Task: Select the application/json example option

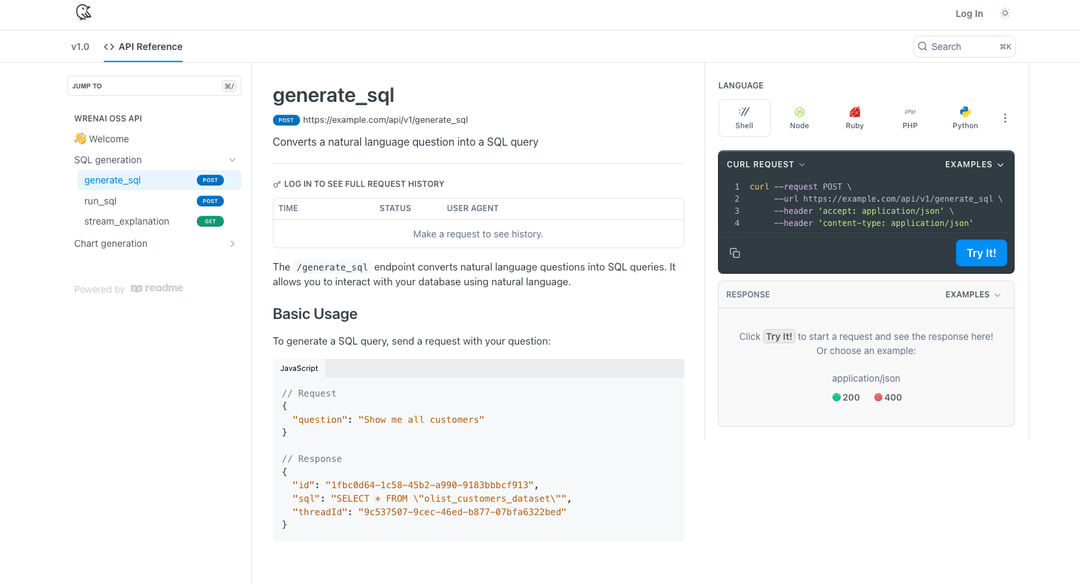Action: [x=865, y=378]
